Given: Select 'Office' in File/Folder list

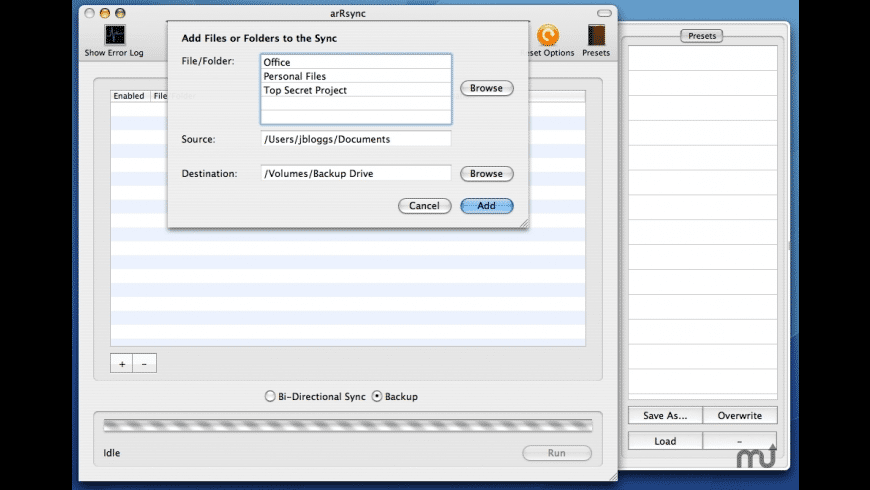Looking at the screenshot, I should (356, 62).
